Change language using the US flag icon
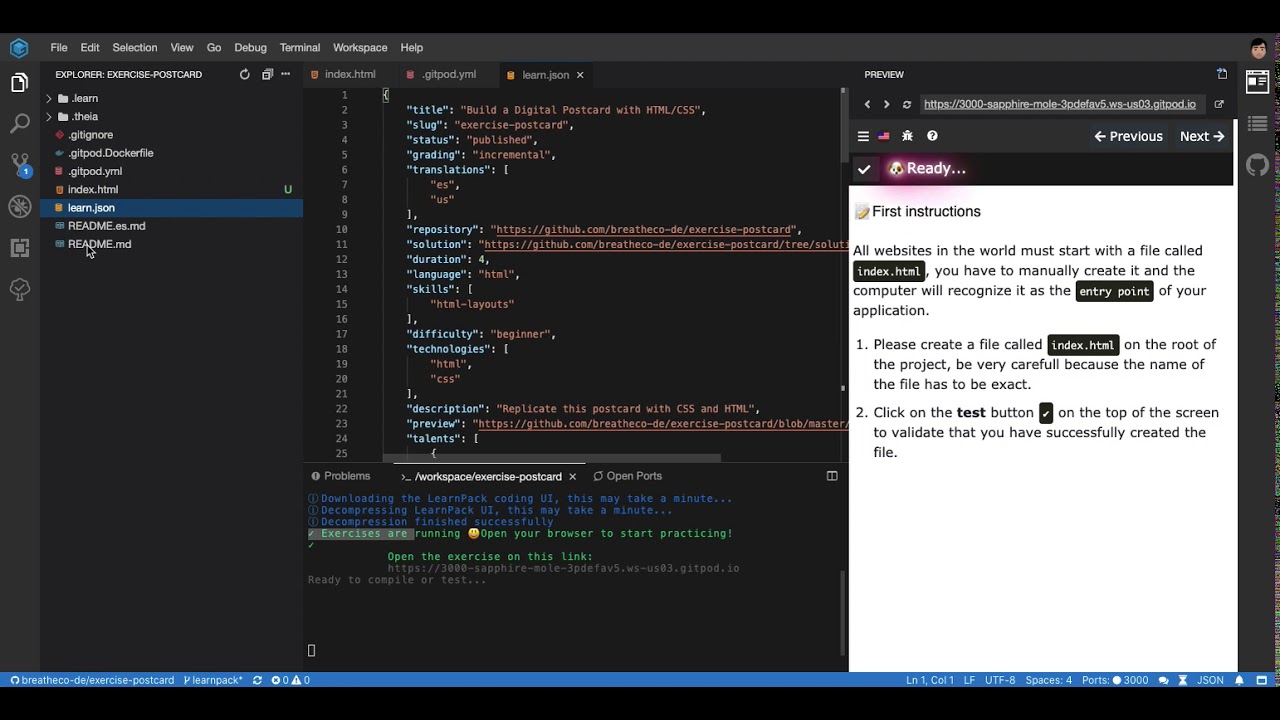This screenshot has width=1280, height=720. click(884, 136)
